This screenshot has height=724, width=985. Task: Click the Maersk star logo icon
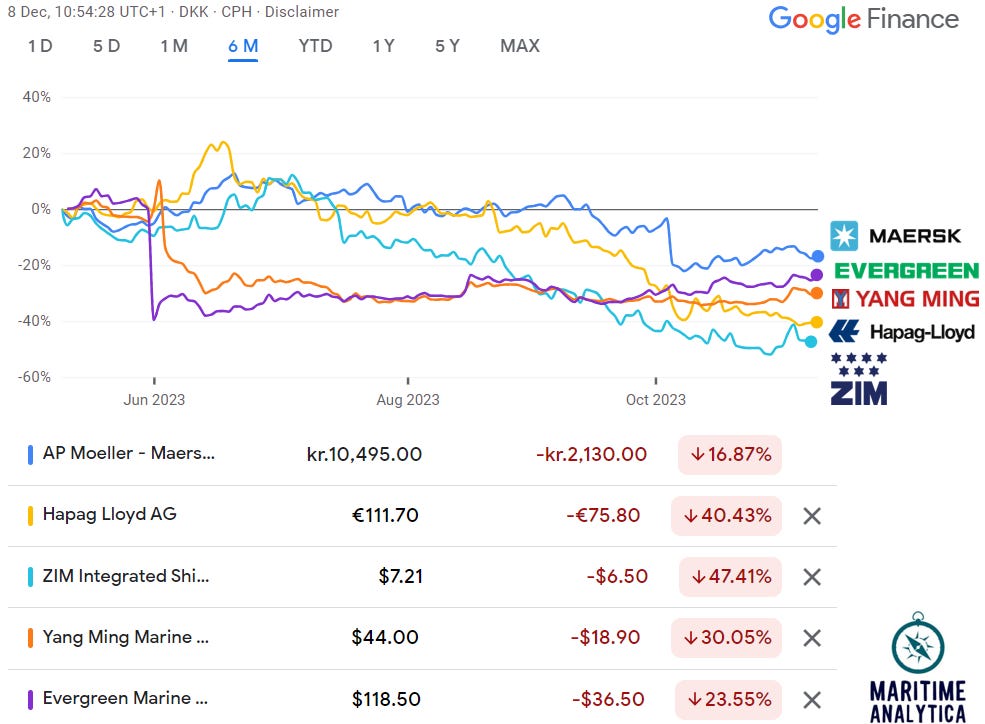pyautogui.click(x=844, y=236)
